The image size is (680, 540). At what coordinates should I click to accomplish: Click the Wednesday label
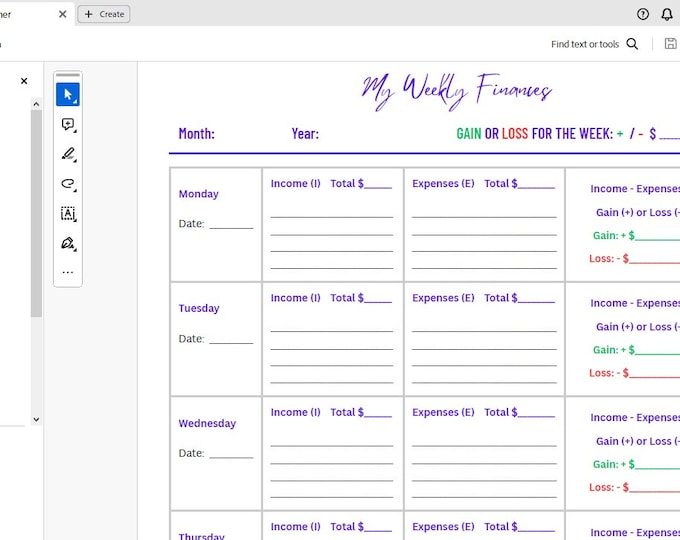click(207, 423)
